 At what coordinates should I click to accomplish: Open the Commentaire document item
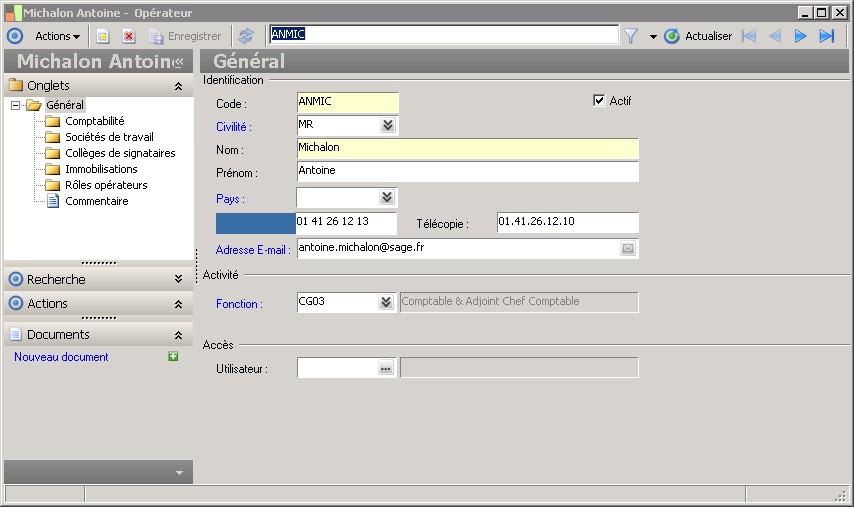[x=96, y=201]
